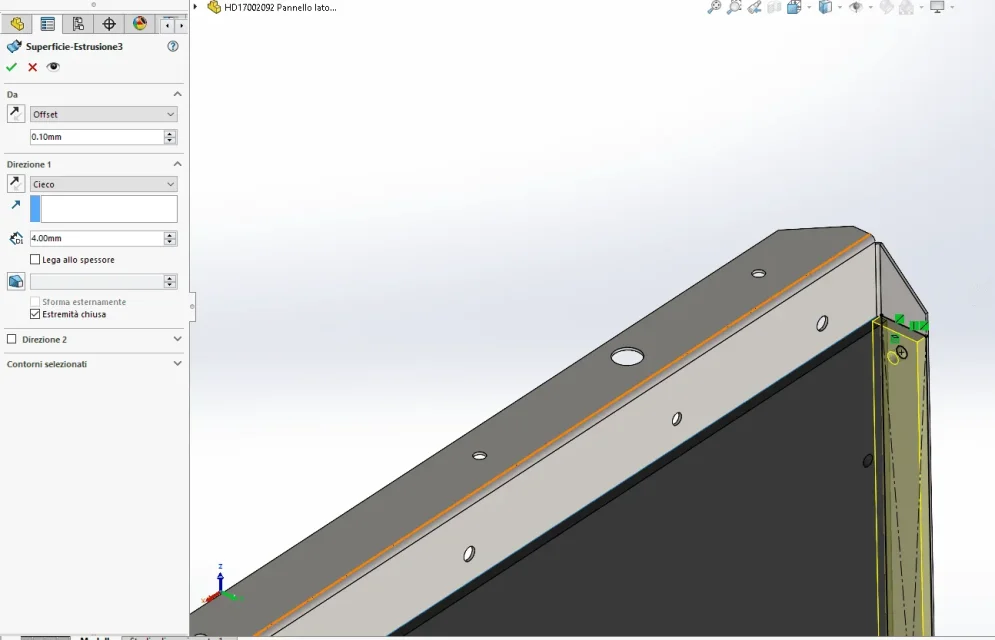Decrease the 4.00mm depth value
995x640 pixels.
[170, 242]
